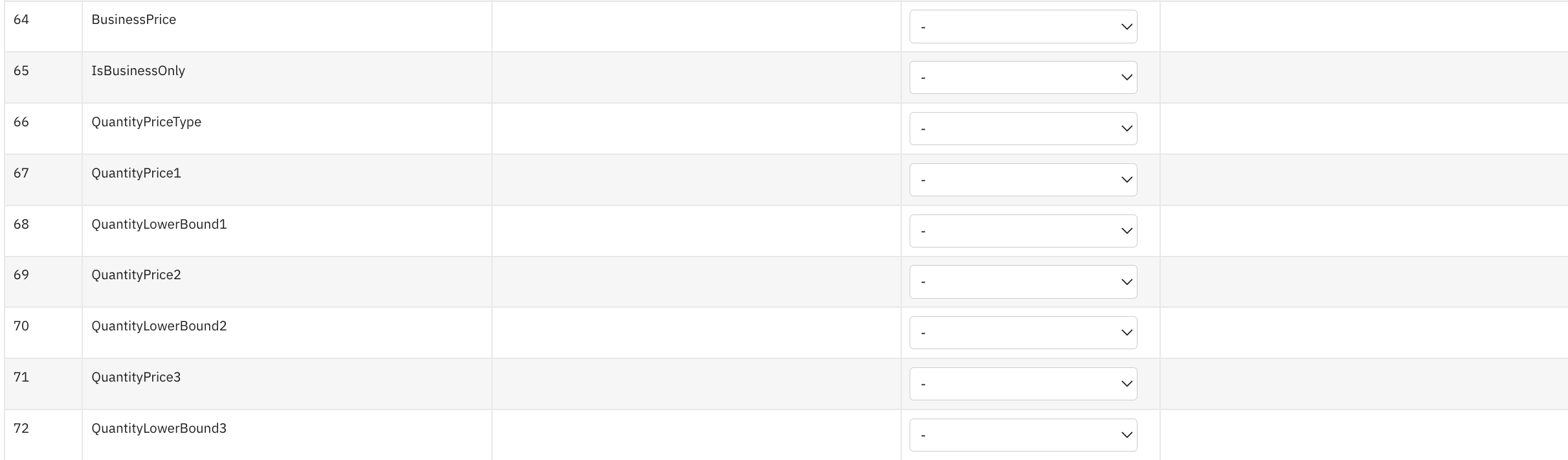This screenshot has width=1568, height=460.
Task: Open the dropdown for BusinessPrice row
Action: pyautogui.click(x=1023, y=27)
